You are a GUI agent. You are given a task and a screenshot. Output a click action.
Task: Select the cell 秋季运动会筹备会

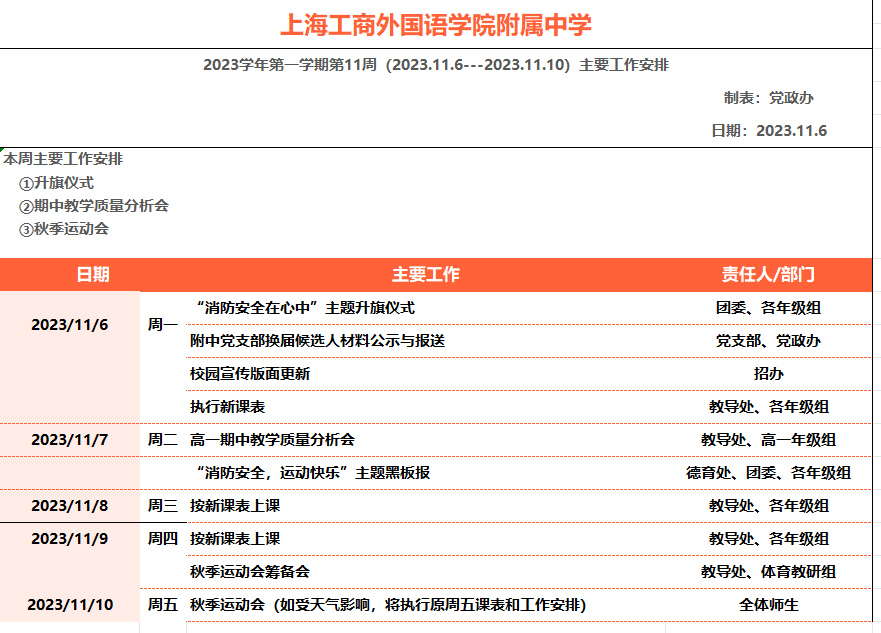[x=250, y=572]
